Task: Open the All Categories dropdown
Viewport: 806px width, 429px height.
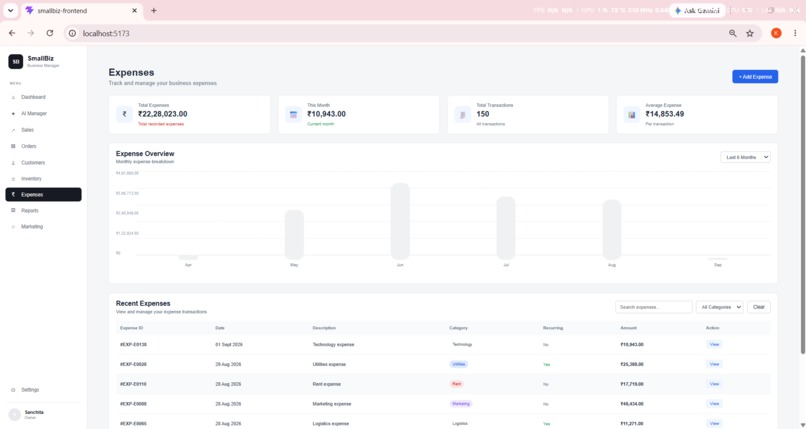Action: tap(720, 307)
